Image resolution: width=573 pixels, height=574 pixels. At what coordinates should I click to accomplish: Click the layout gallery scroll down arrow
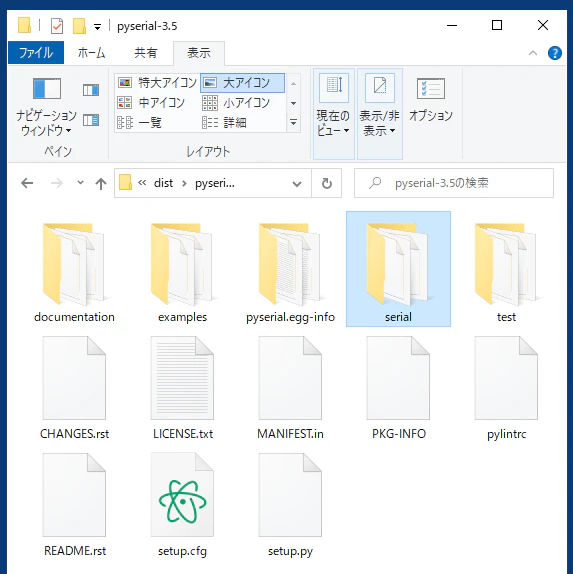tap(293, 104)
